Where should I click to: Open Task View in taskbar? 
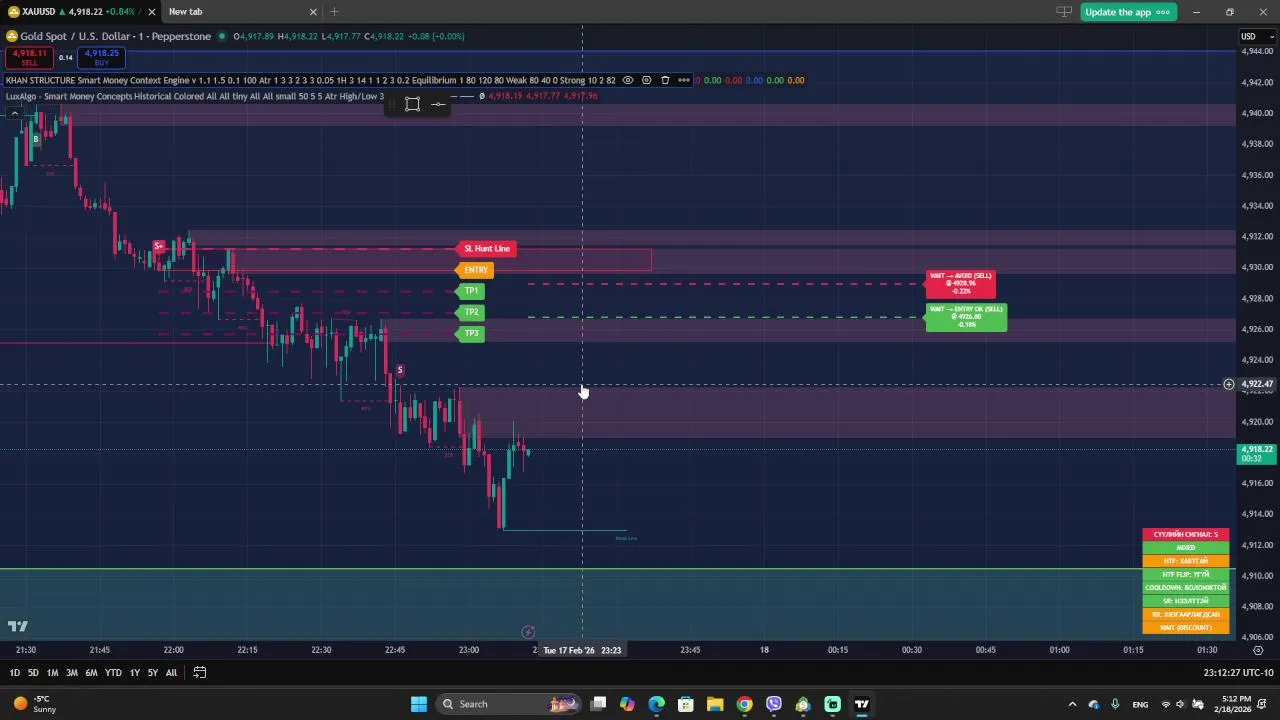[598, 704]
